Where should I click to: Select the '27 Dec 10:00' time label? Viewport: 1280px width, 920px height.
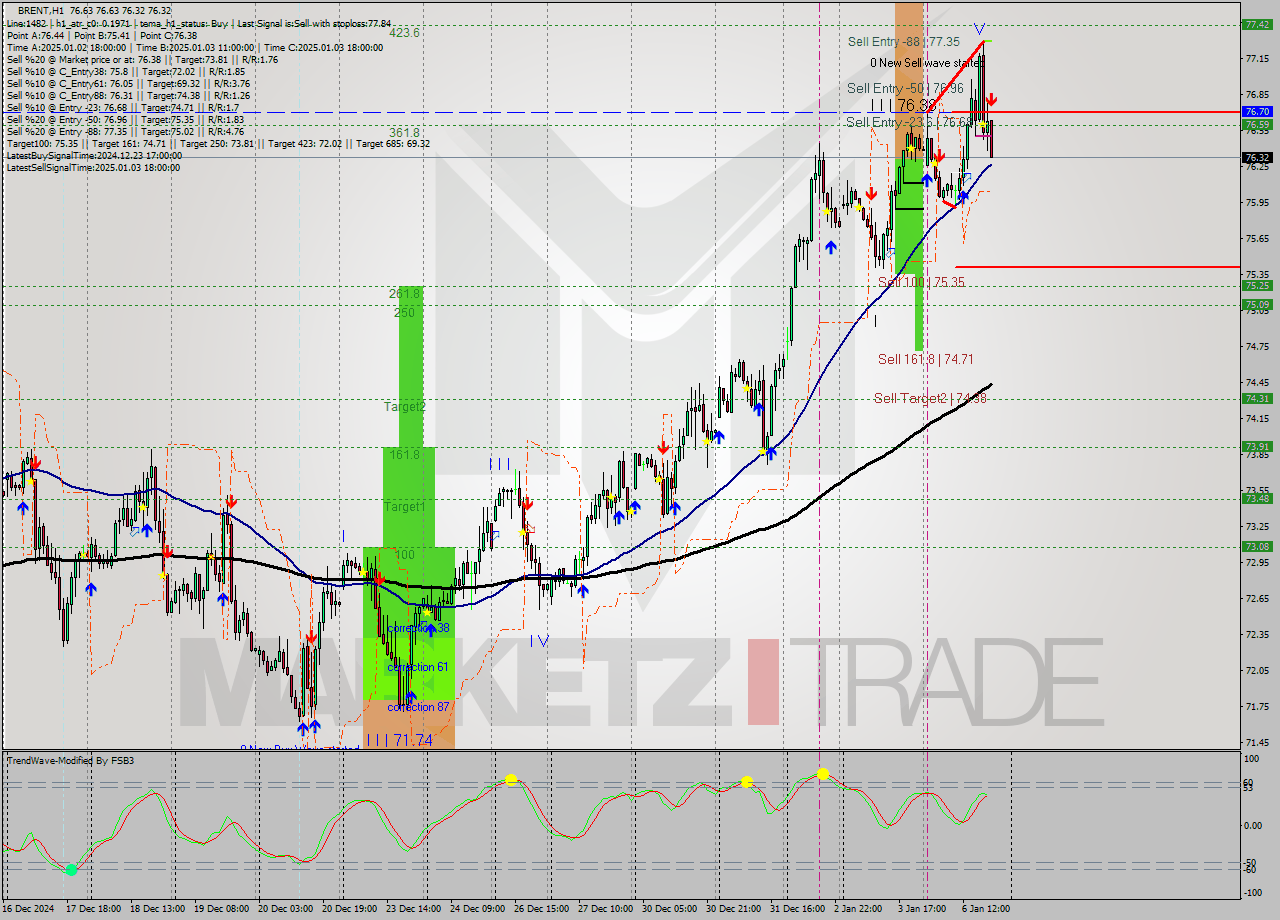pyautogui.click(x=607, y=909)
